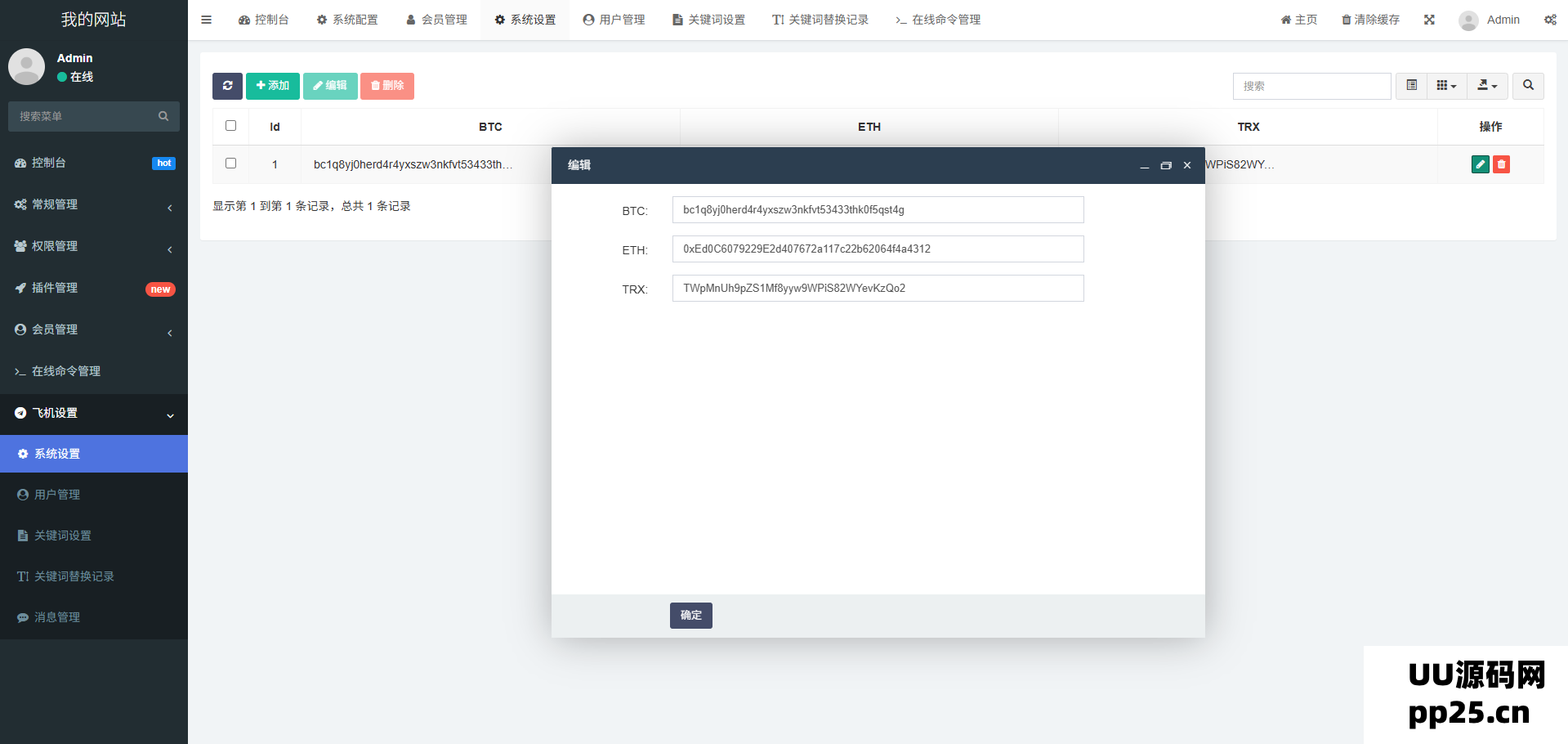Open the export data dropdown
1568x744 pixels.
point(1487,86)
